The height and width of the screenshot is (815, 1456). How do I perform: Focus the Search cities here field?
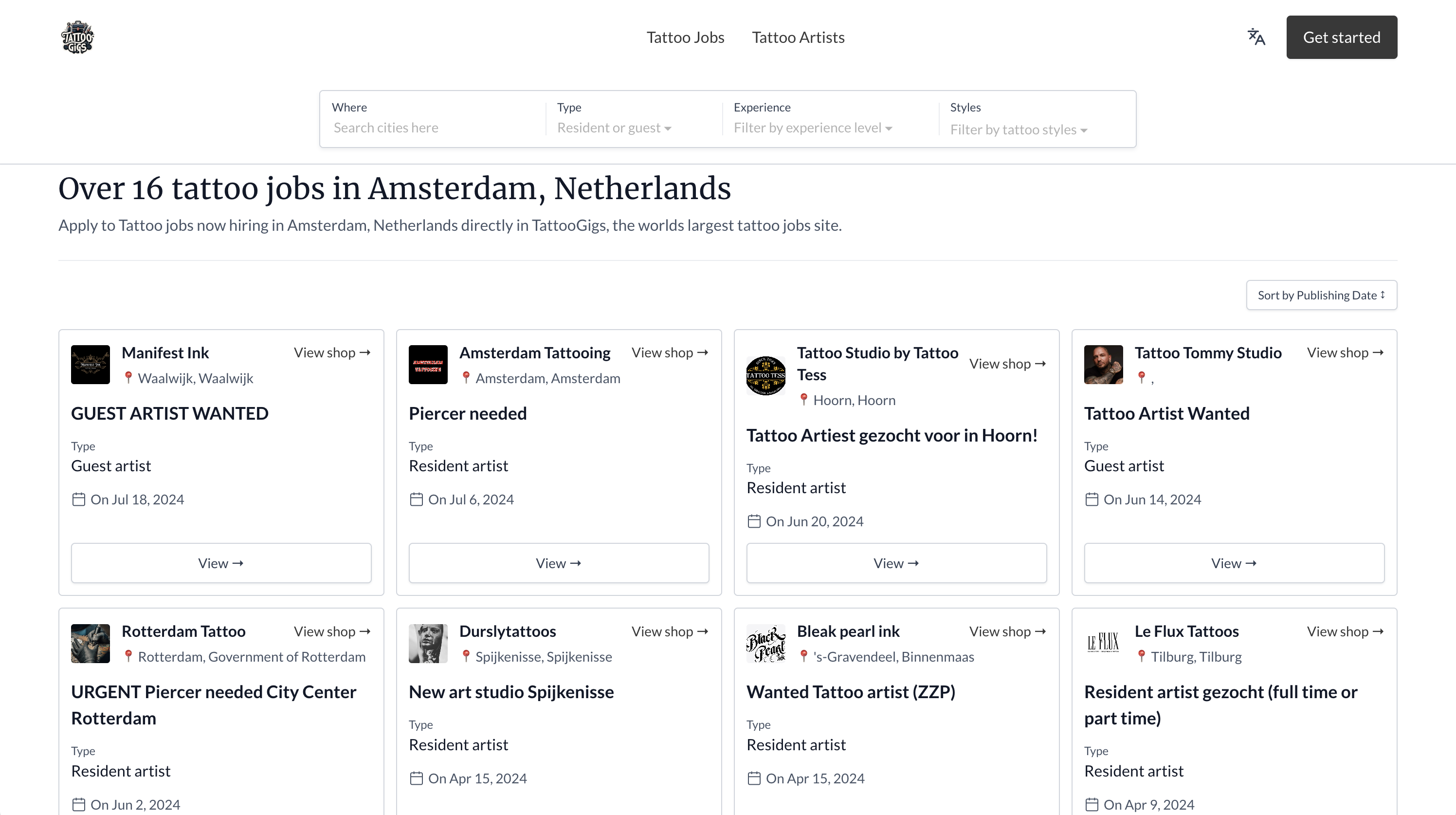[x=434, y=128]
